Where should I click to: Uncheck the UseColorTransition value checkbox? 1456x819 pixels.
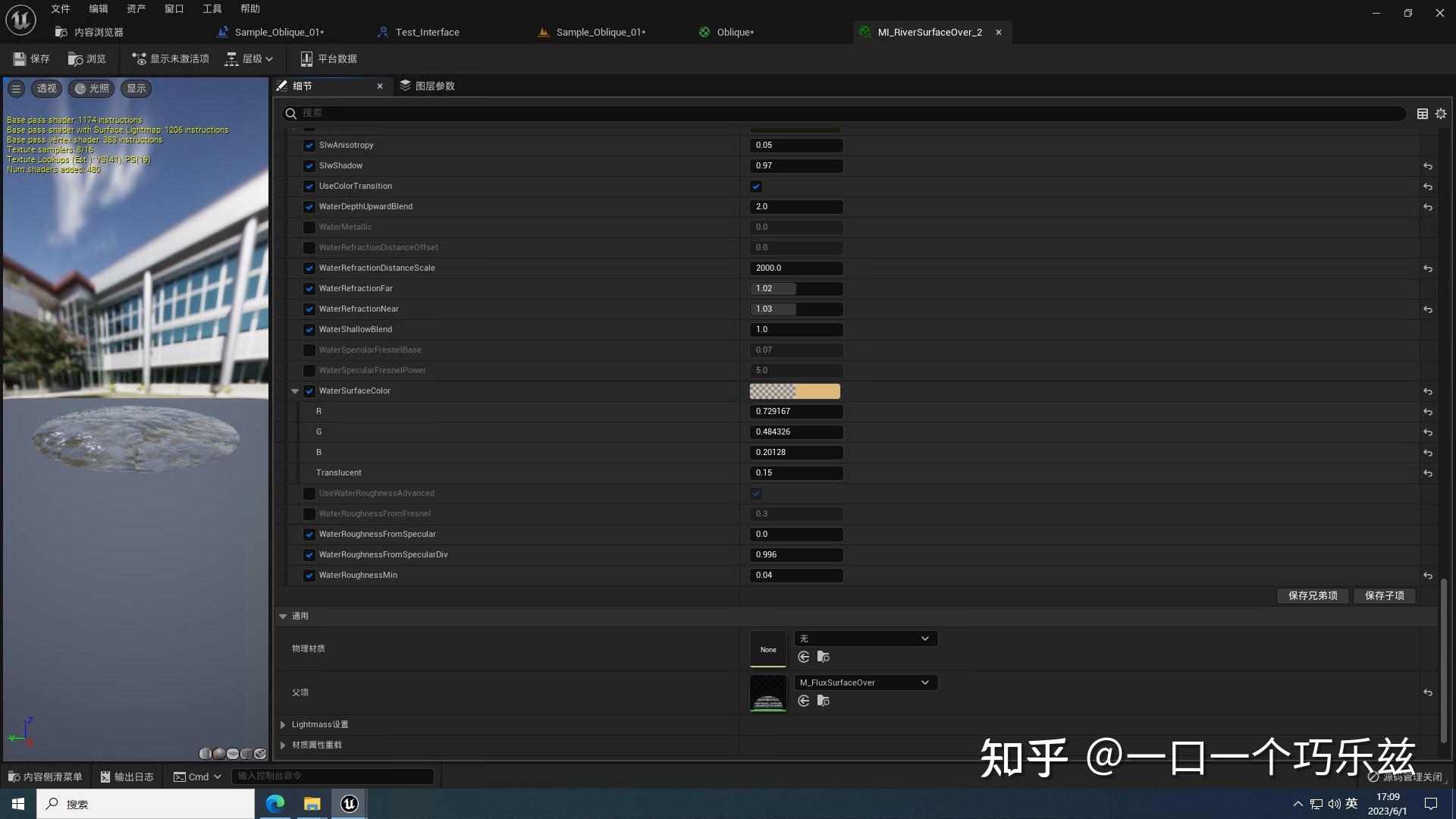tap(756, 187)
